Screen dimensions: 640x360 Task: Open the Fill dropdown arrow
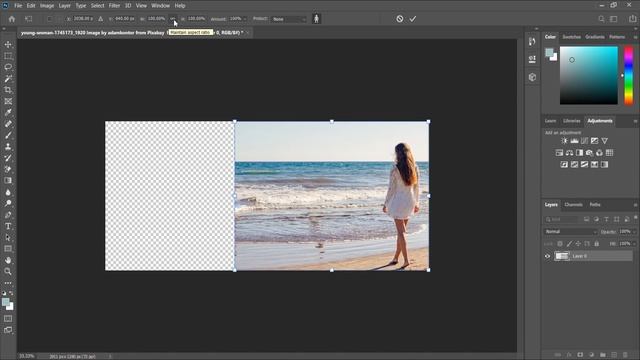tap(634, 244)
